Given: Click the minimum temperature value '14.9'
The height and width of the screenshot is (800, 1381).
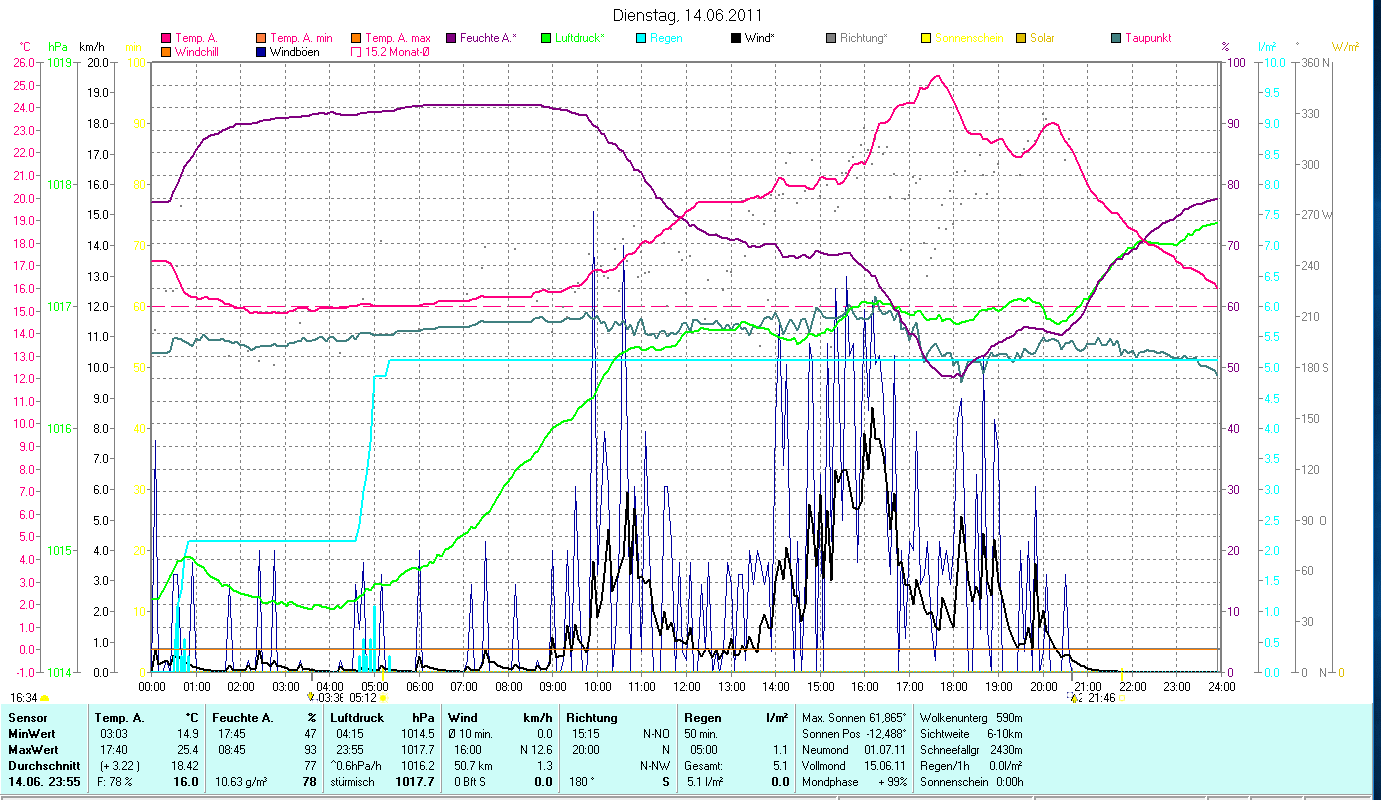Looking at the screenshot, I should tap(187, 734).
